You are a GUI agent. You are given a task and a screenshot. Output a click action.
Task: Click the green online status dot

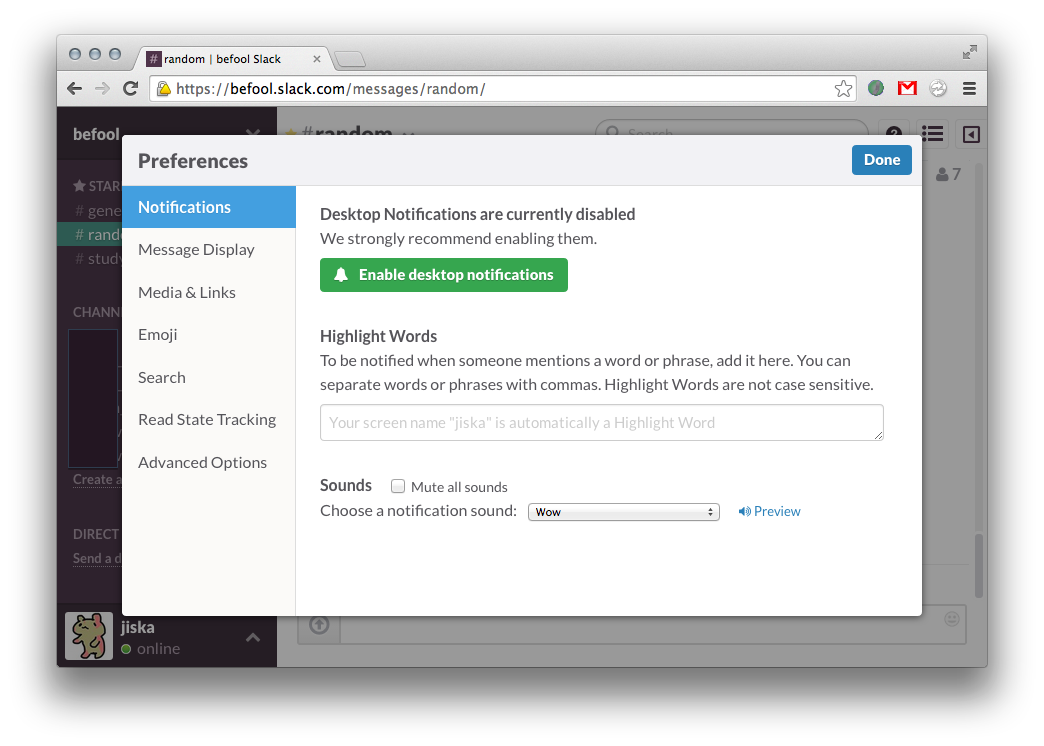[x=126, y=649]
